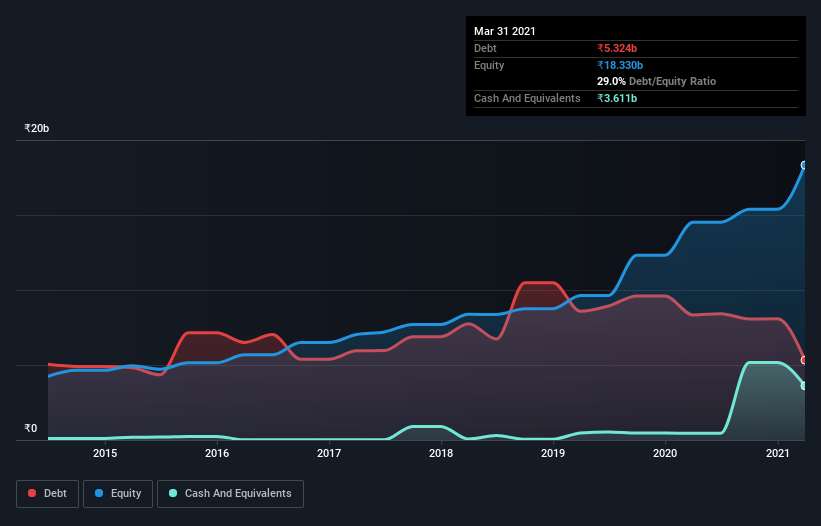Screen dimensions: 821x526
Task: Click the ₹20b y-axis label
Action: click(x=37, y=128)
